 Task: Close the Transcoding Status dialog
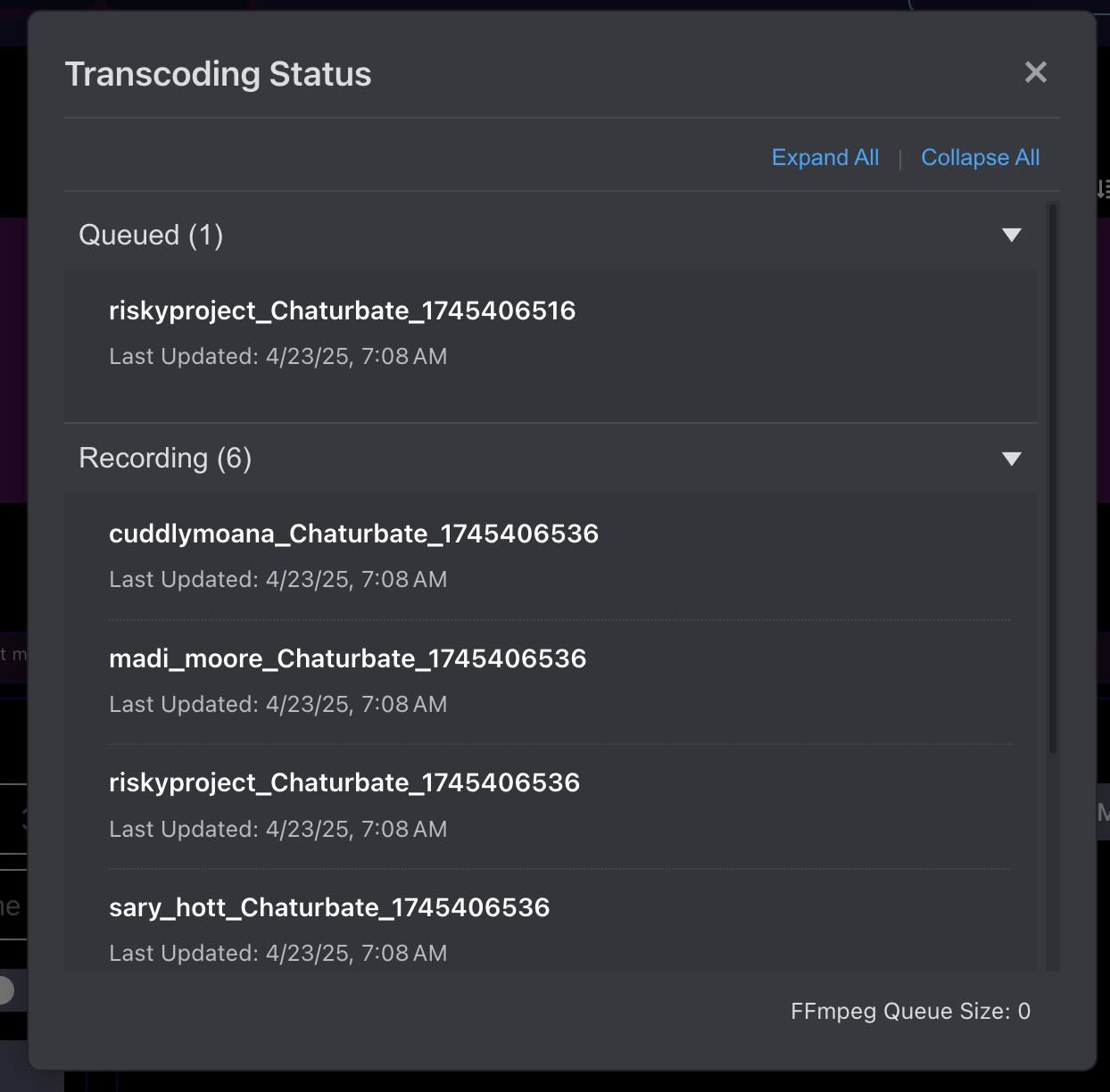click(x=1035, y=72)
